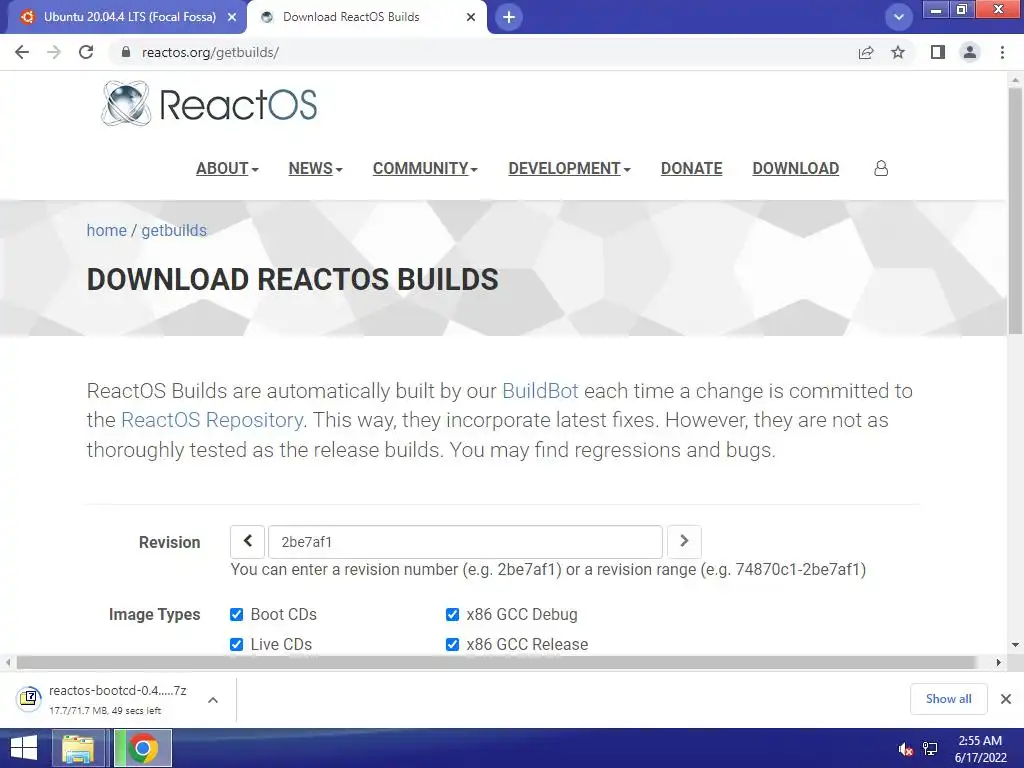1024x768 pixels.
Task: Click Show all downloads
Action: point(948,699)
